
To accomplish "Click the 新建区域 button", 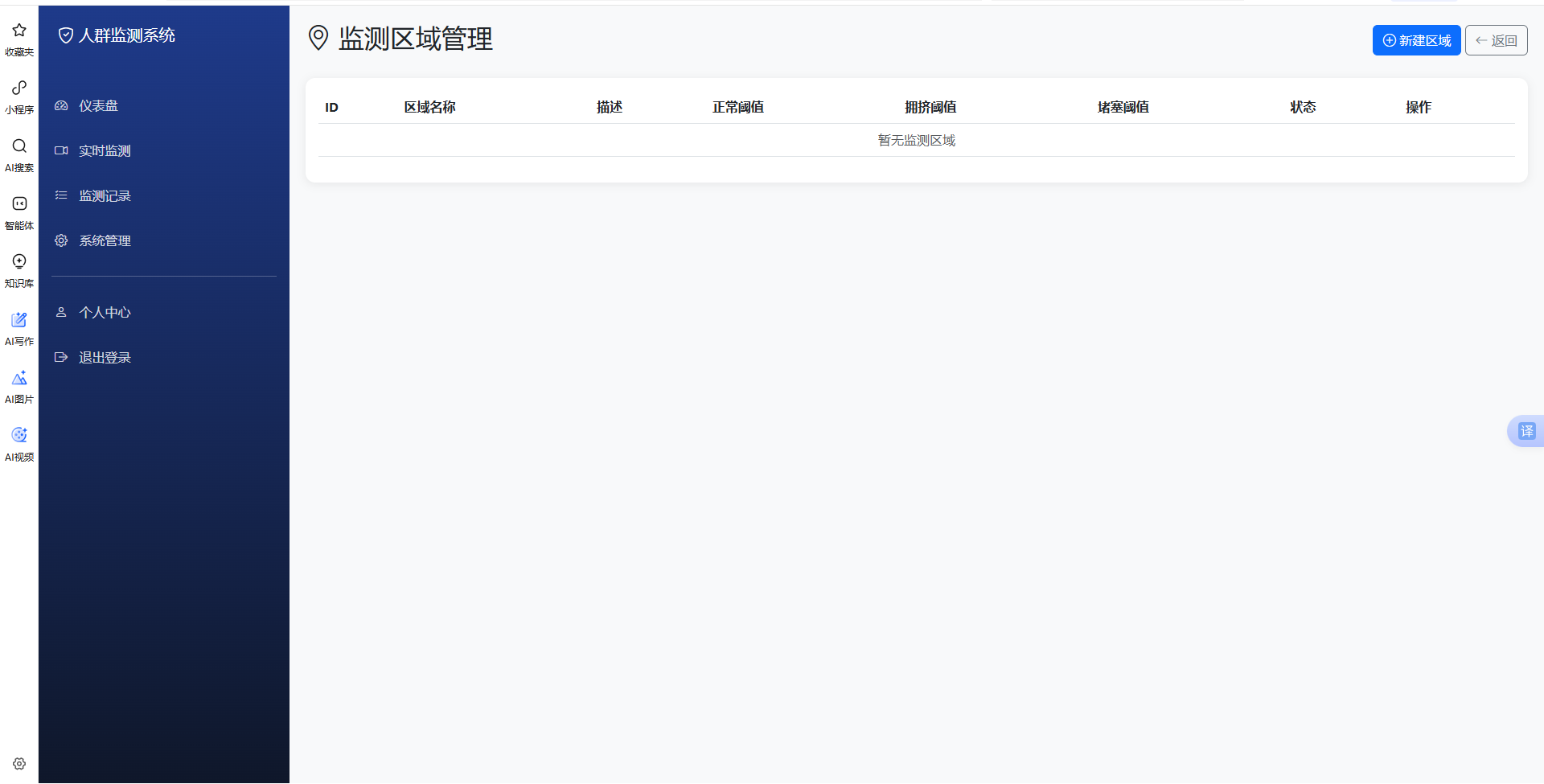I will (x=1416, y=40).
